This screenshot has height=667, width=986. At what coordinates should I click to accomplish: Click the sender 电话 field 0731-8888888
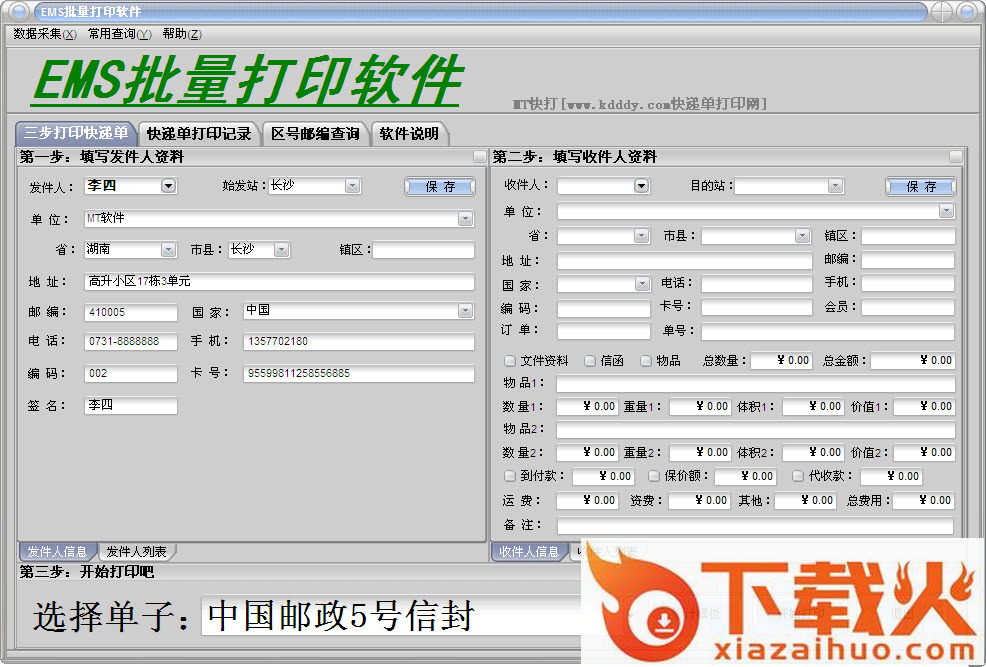pyautogui.click(x=131, y=341)
